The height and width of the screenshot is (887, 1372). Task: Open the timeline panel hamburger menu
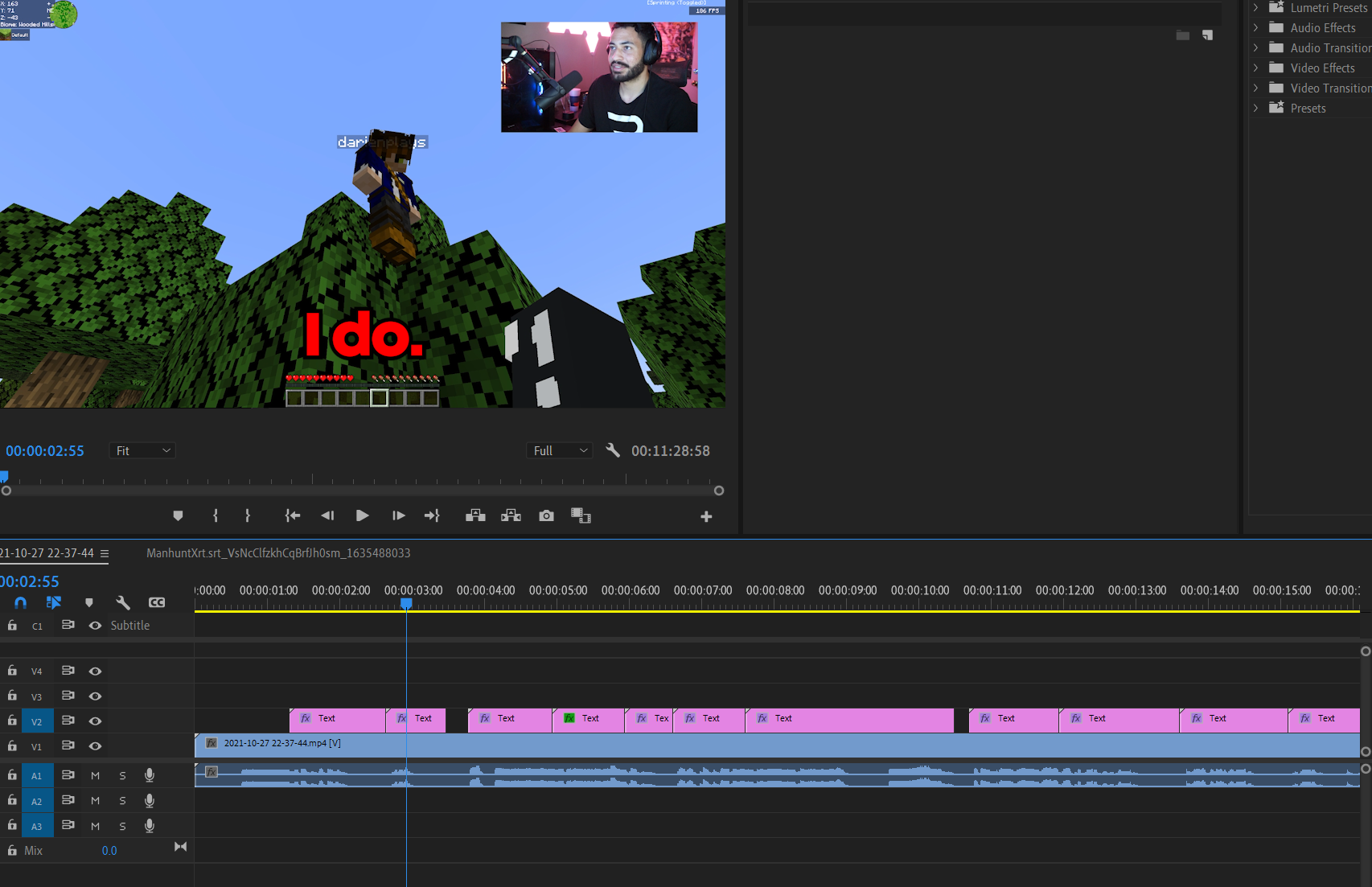pos(105,553)
